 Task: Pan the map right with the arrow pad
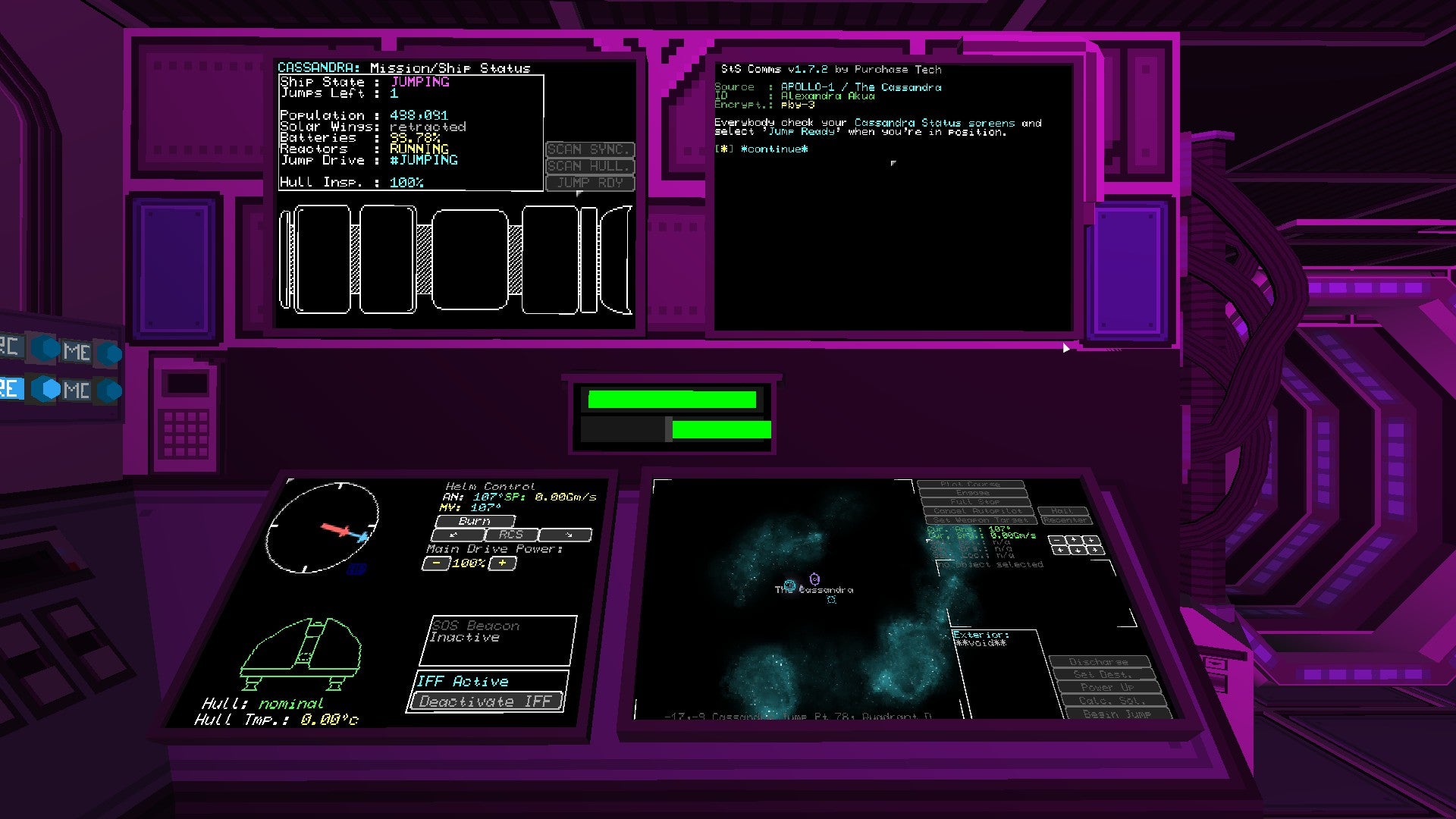[1095, 550]
